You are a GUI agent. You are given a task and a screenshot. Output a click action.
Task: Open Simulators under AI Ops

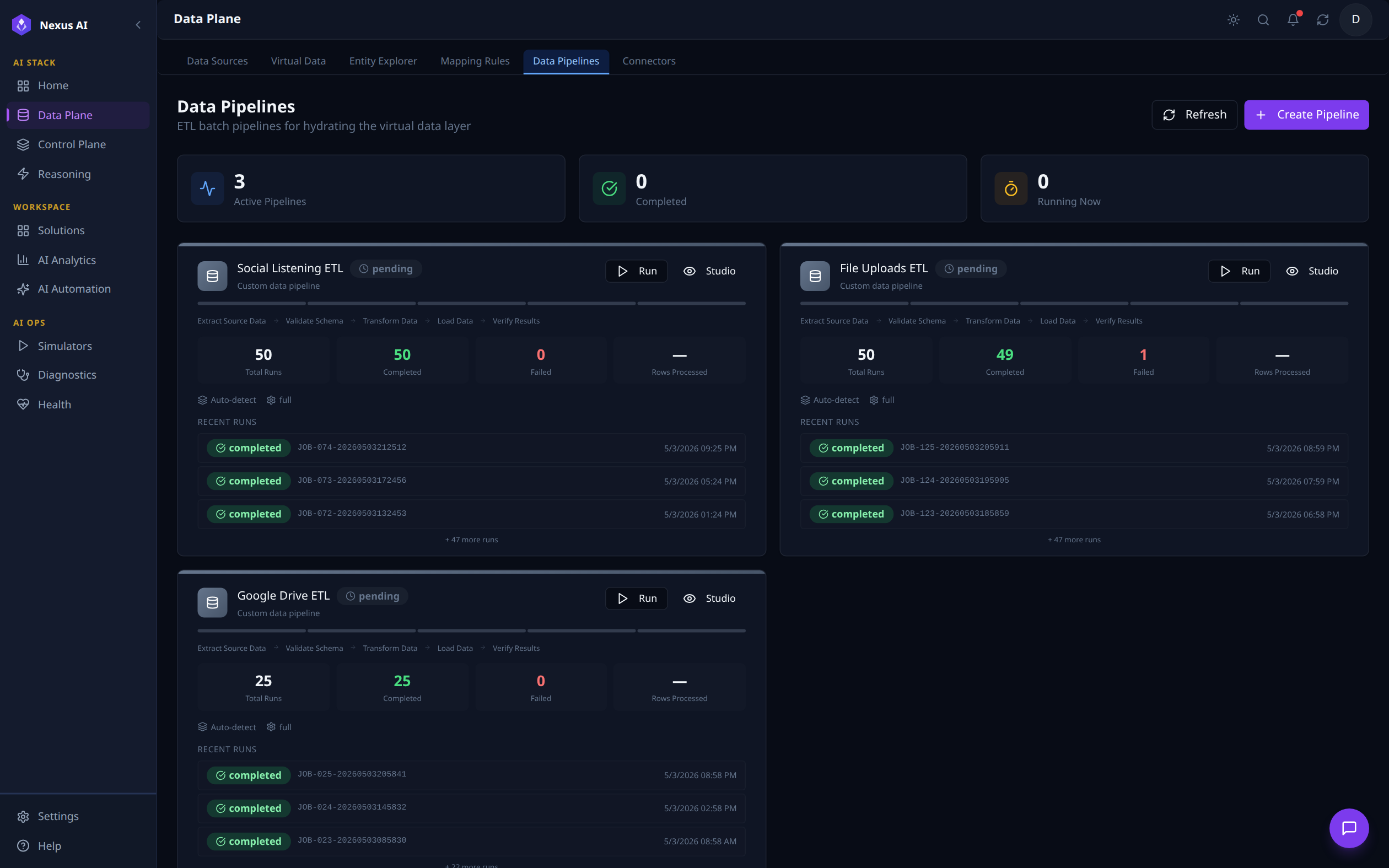78,346
